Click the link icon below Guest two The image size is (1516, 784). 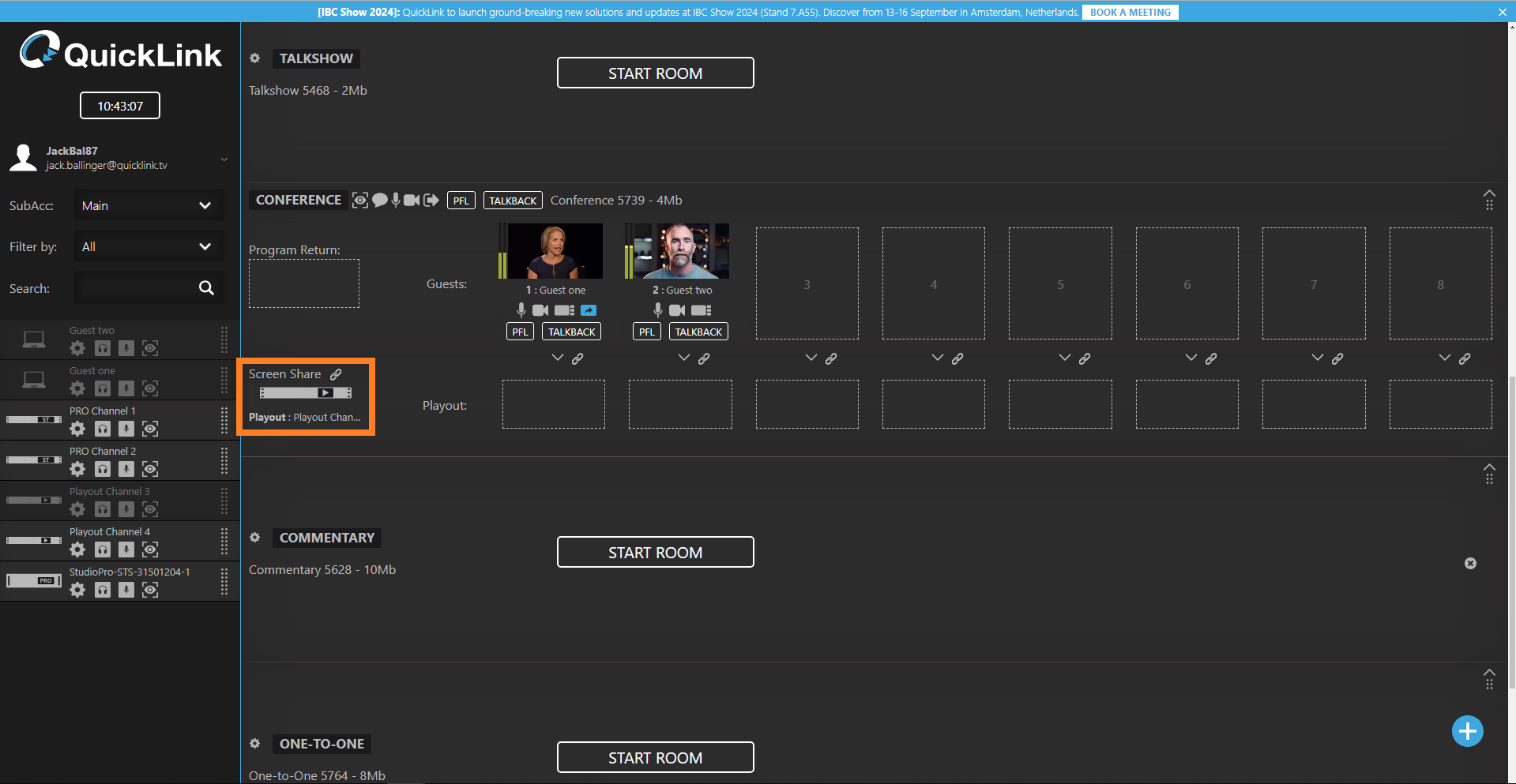coord(704,358)
